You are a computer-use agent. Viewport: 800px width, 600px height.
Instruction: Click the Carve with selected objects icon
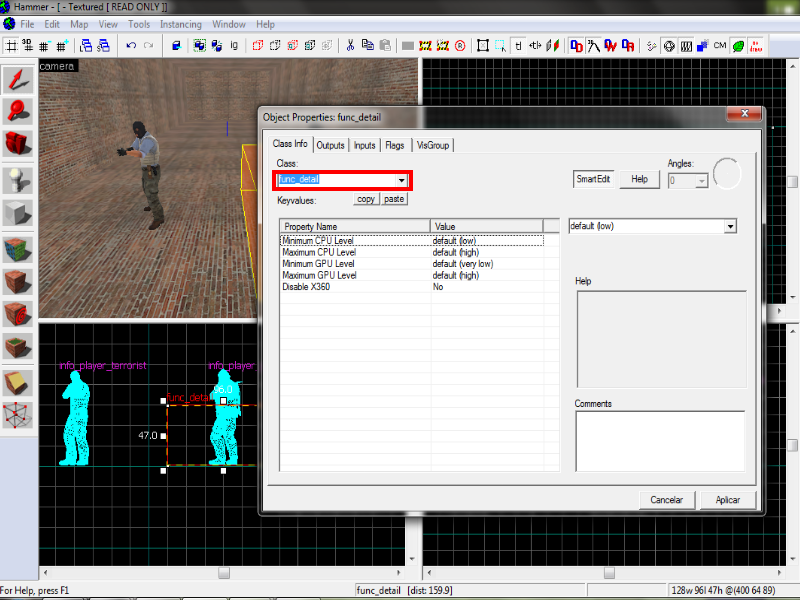(x=177, y=46)
